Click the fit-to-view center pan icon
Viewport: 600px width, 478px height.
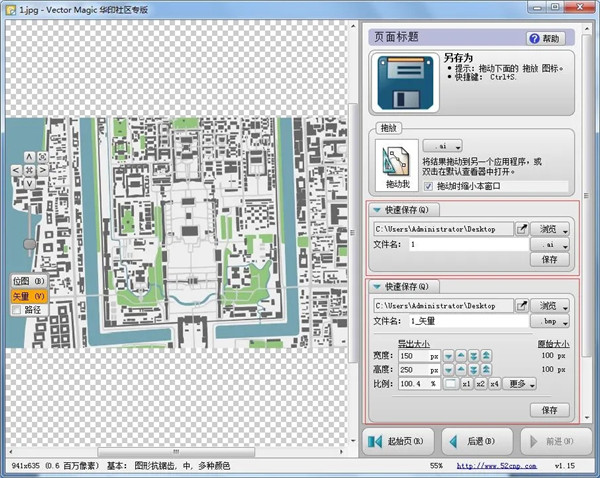click(30, 170)
